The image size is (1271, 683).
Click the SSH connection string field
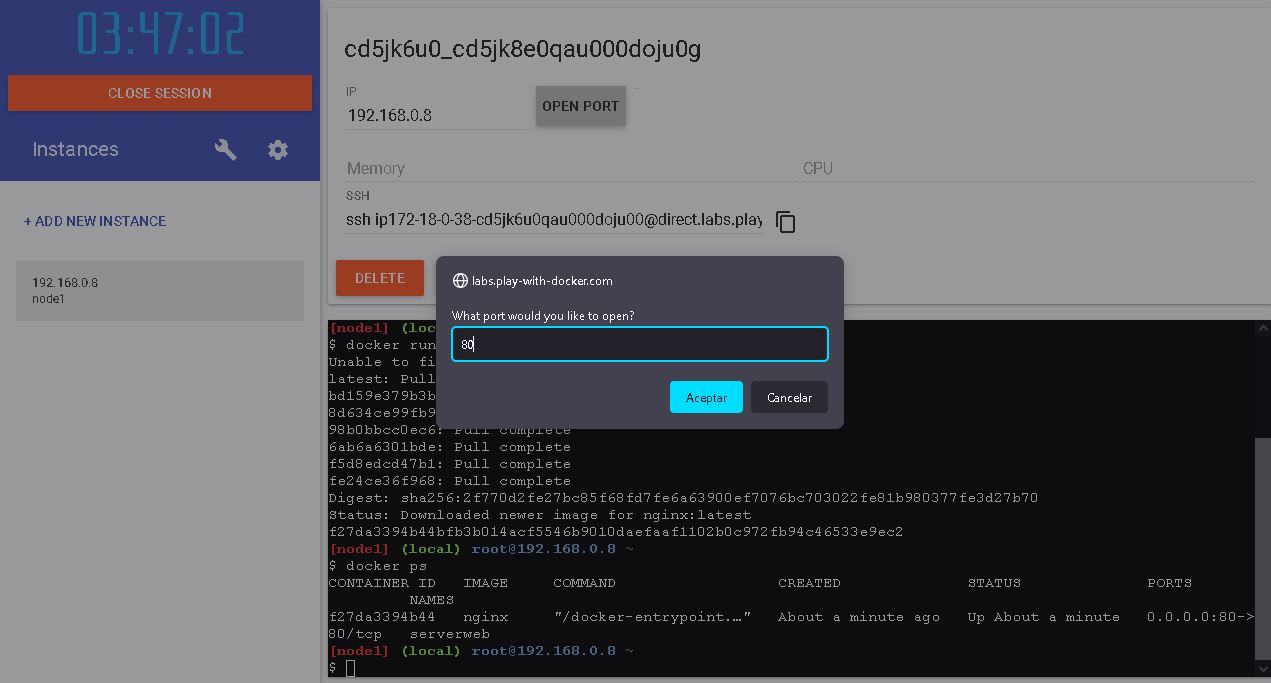click(554, 220)
